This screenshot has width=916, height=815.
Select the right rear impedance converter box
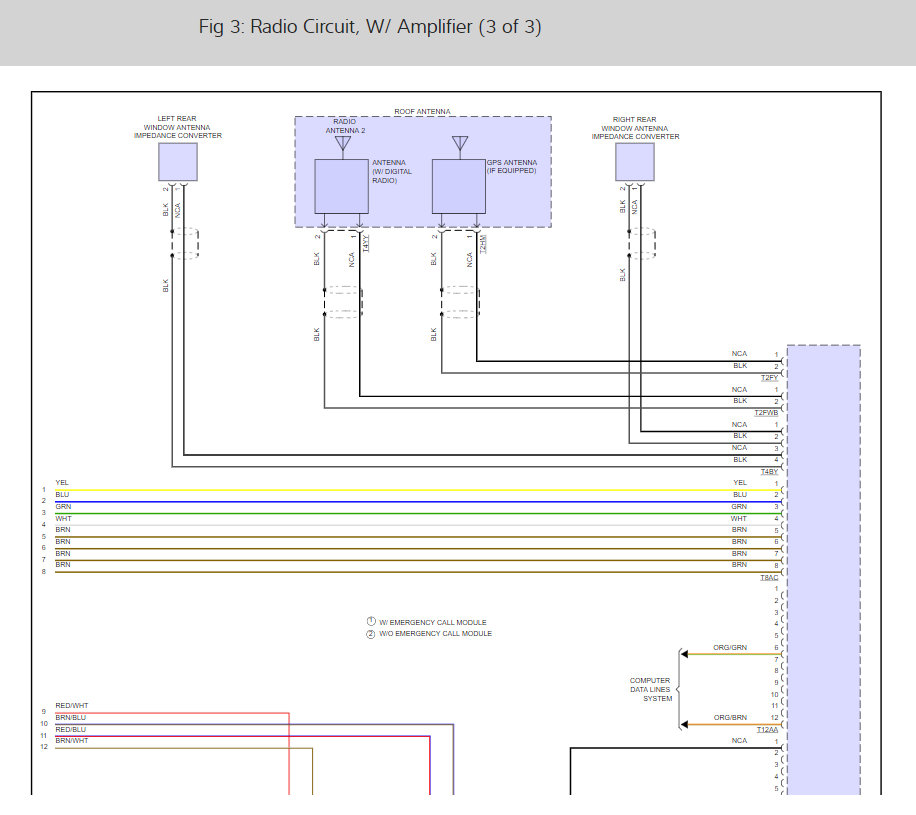[634, 162]
